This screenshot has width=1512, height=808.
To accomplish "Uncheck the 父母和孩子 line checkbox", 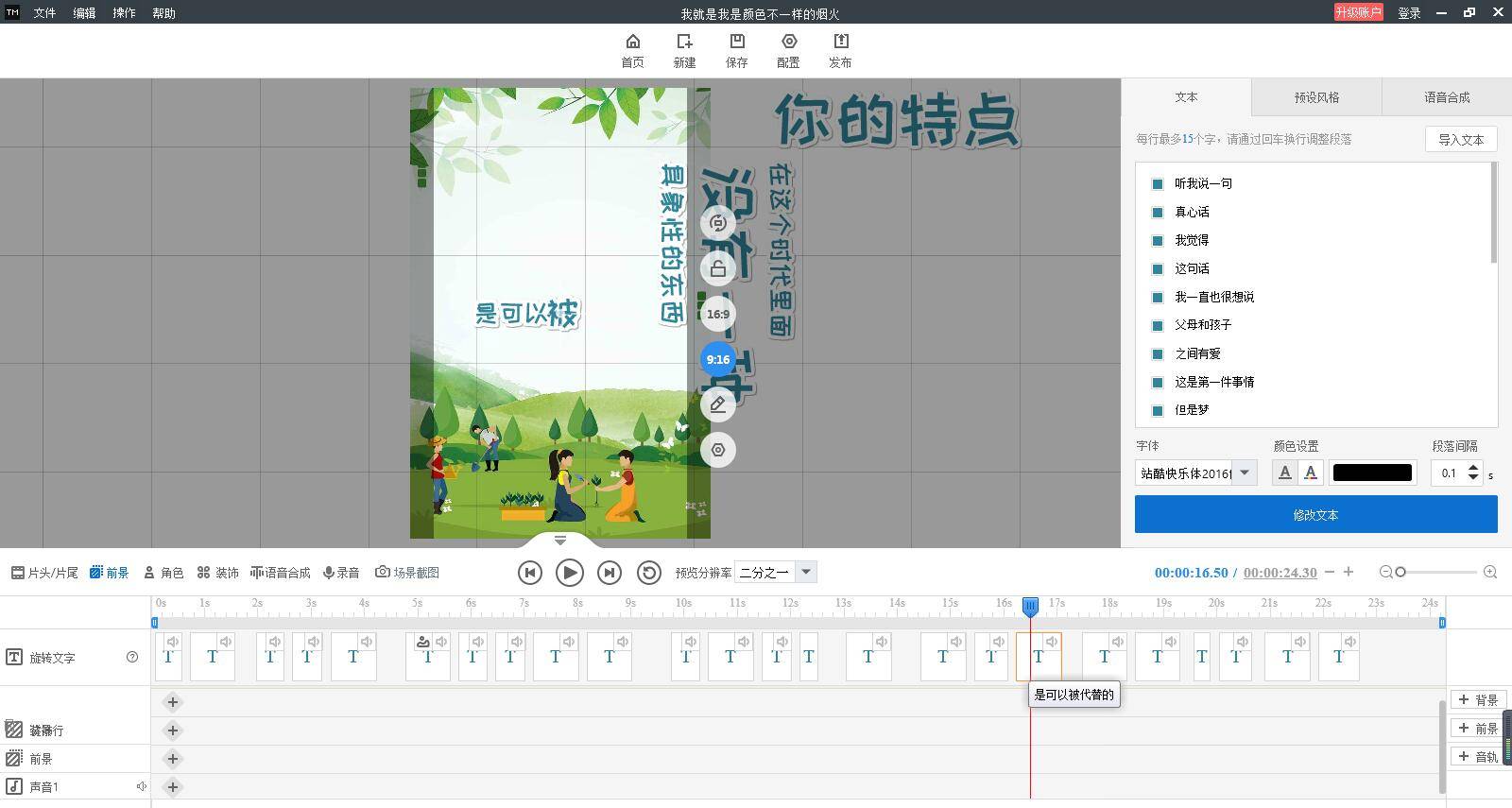I will (1158, 325).
